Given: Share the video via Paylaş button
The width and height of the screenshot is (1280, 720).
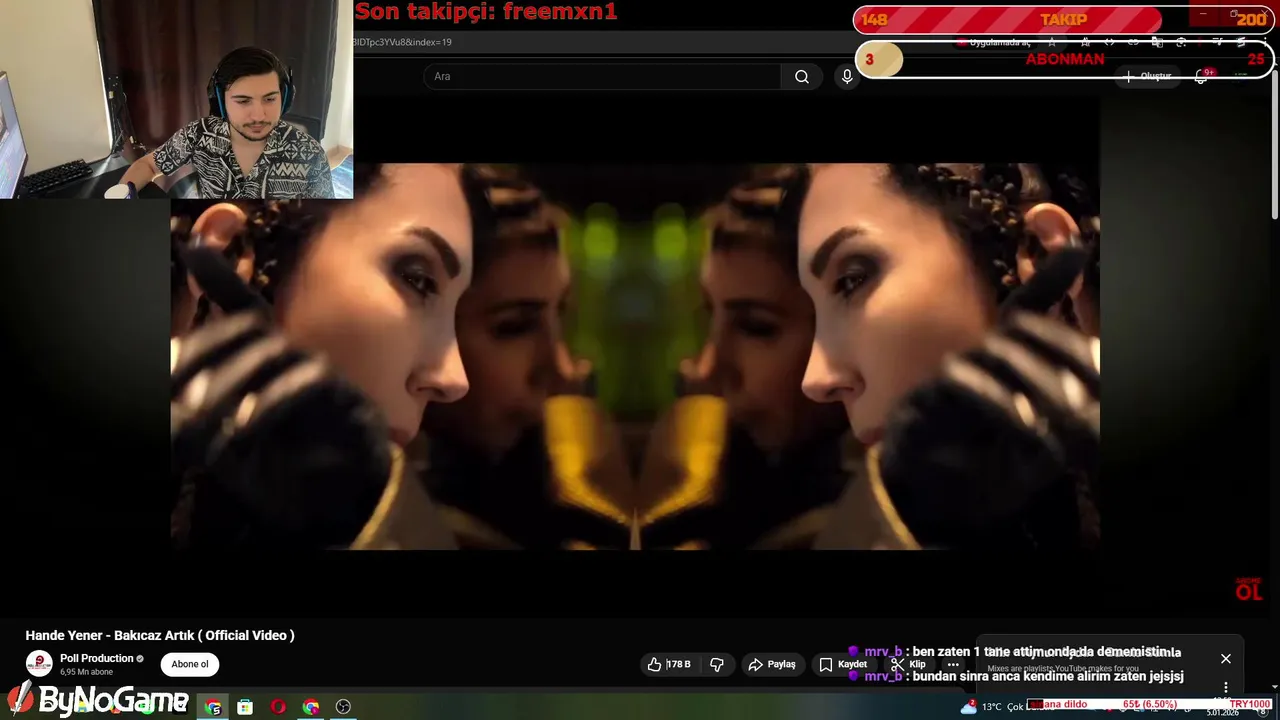Looking at the screenshot, I should pos(772,664).
